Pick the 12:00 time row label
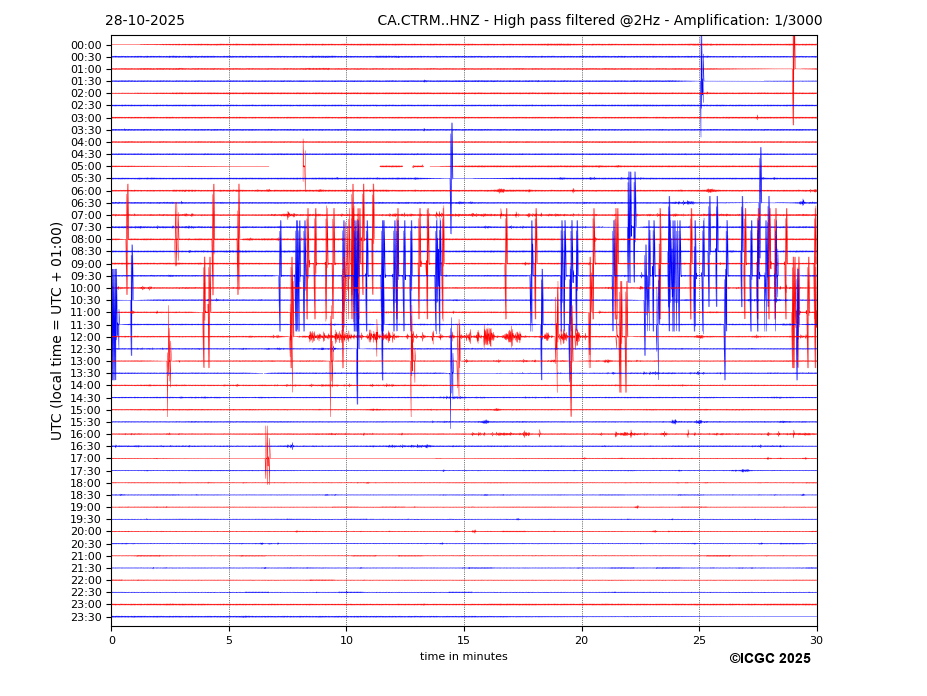 [86, 337]
